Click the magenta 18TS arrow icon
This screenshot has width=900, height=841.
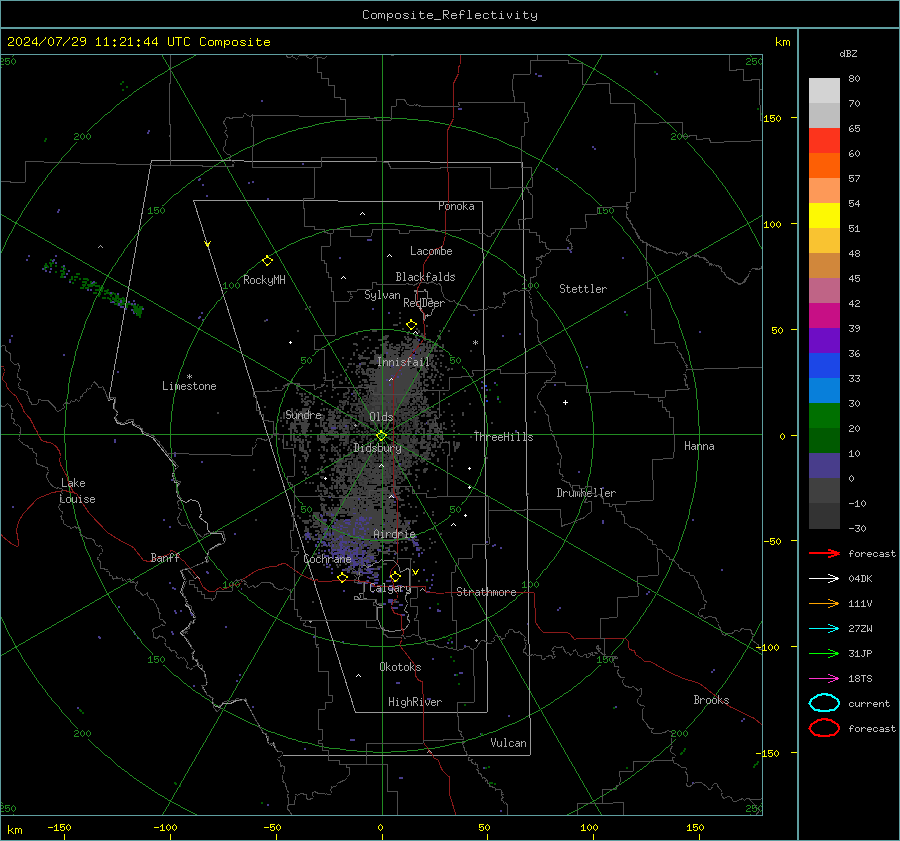pos(824,679)
